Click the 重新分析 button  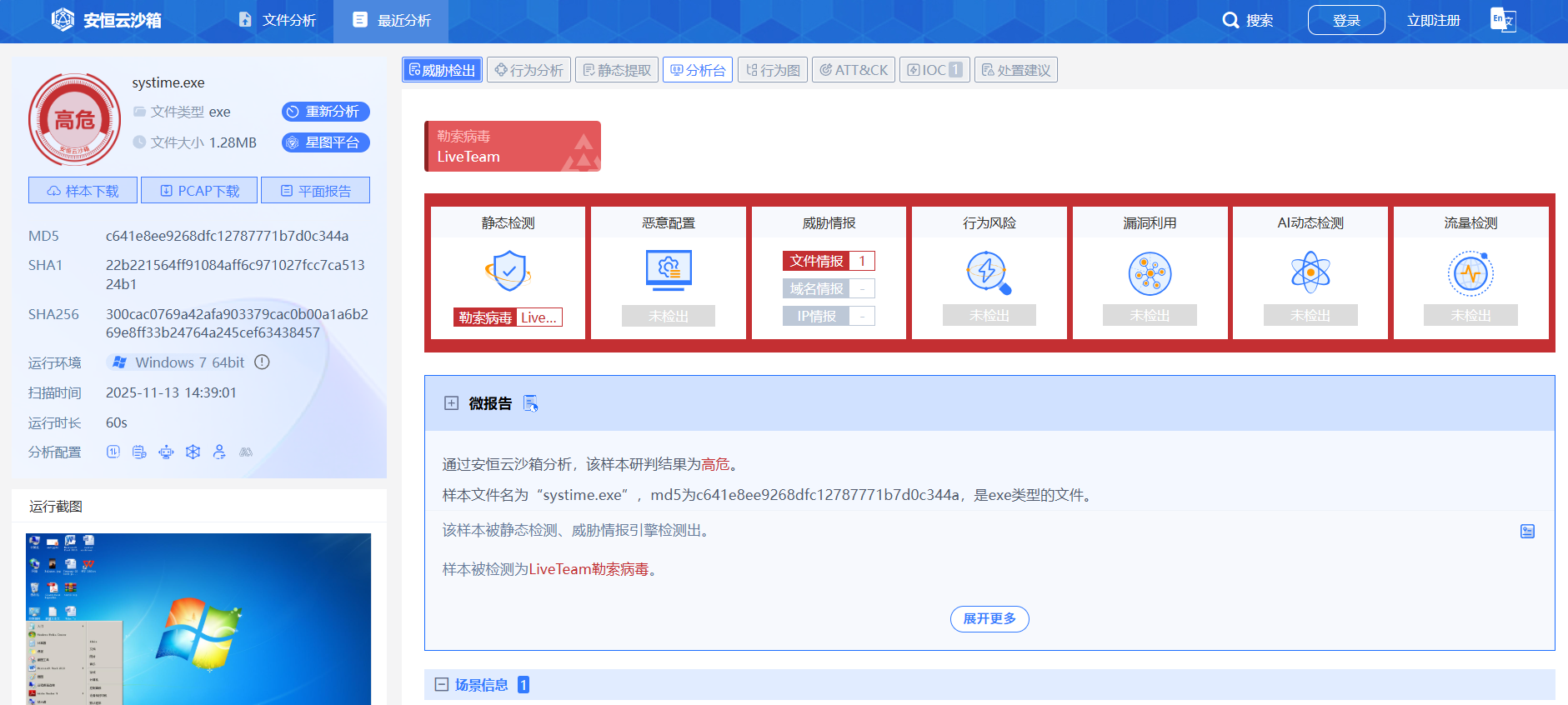[x=325, y=112]
